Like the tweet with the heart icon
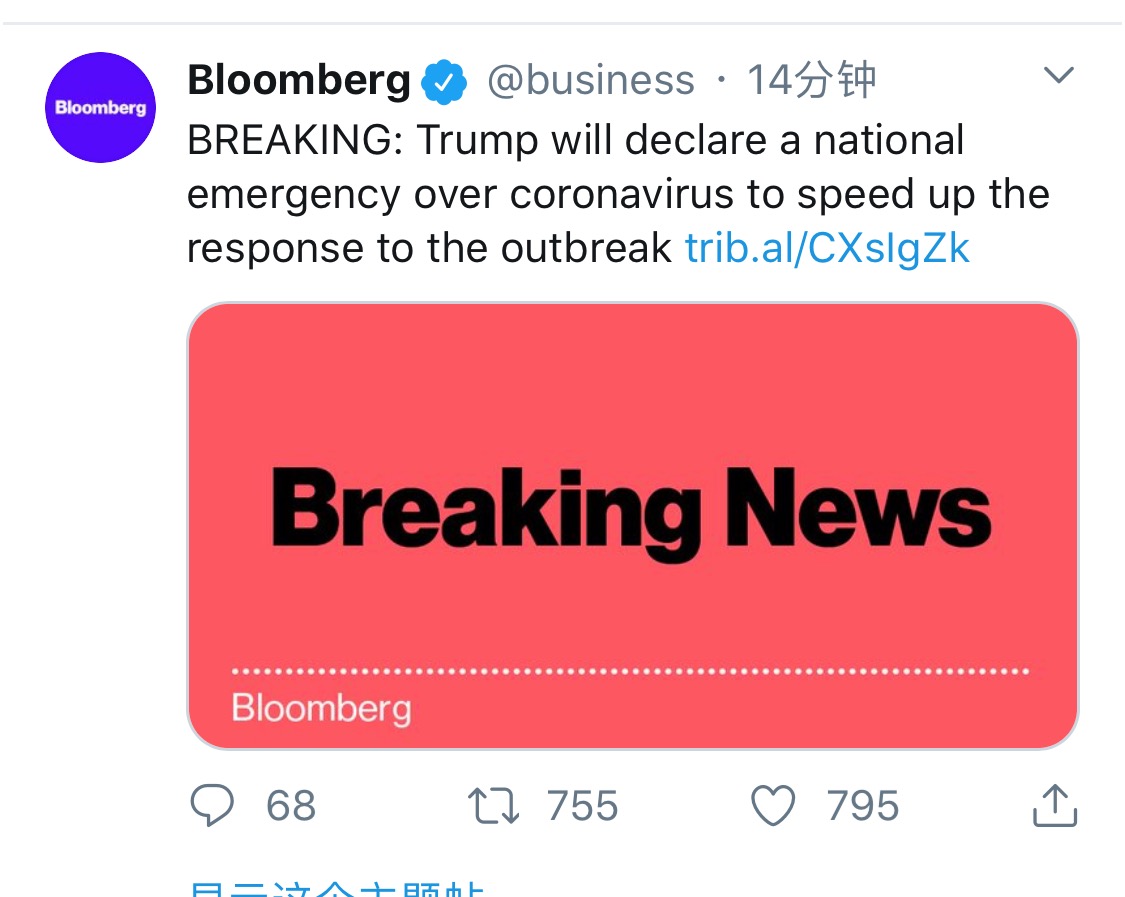Screen dimensions: 1125x897 point(773,806)
